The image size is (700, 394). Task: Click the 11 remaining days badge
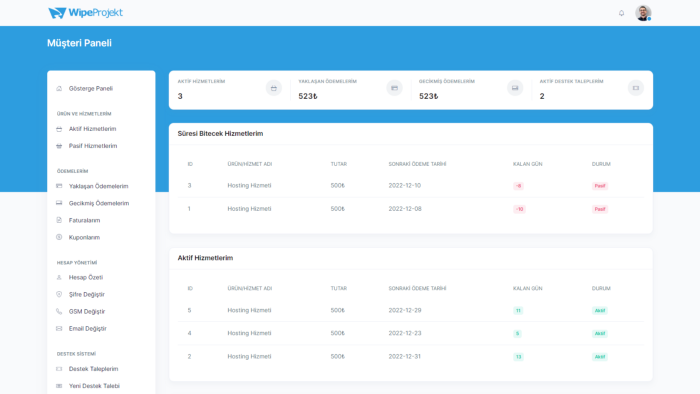518,311
